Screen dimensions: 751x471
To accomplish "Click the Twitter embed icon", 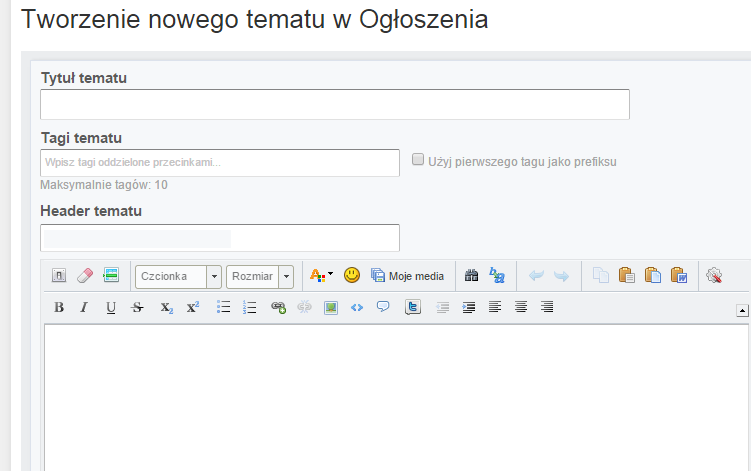I will (413, 307).
